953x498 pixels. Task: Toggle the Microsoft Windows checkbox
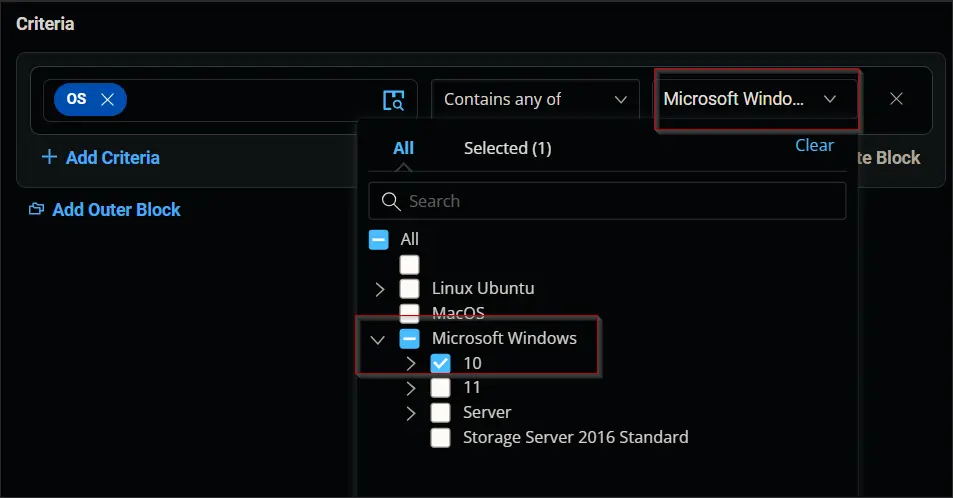click(x=410, y=339)
